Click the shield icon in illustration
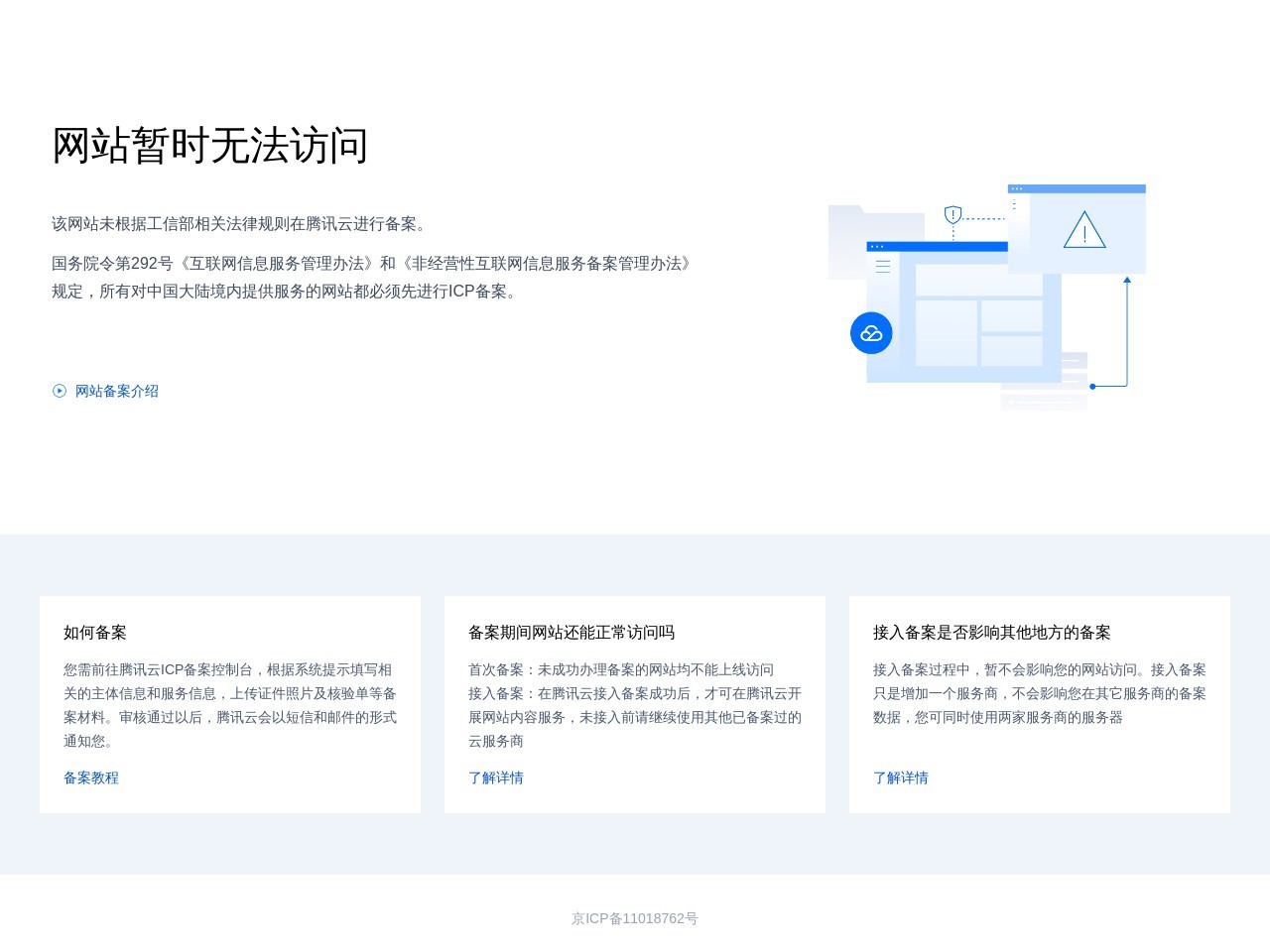Image resolution: width=1270 pixels, height=952 pixels. pos(953,214)
